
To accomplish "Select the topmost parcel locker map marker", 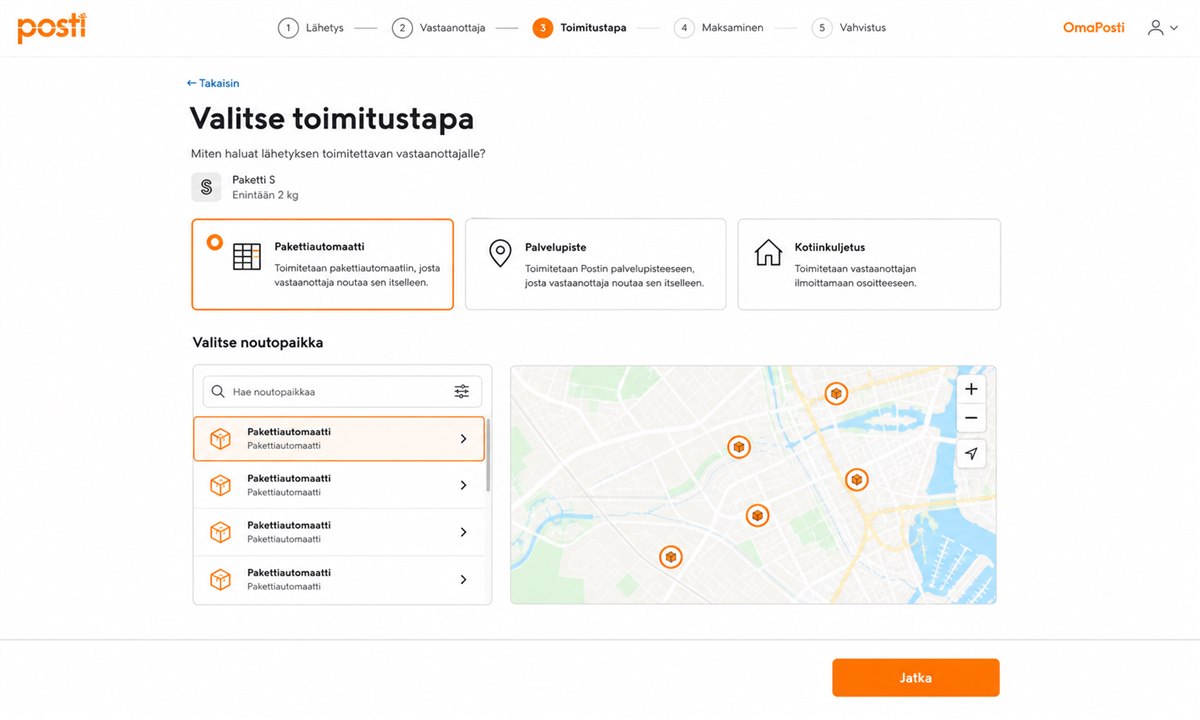I will [x=836, y=394].
